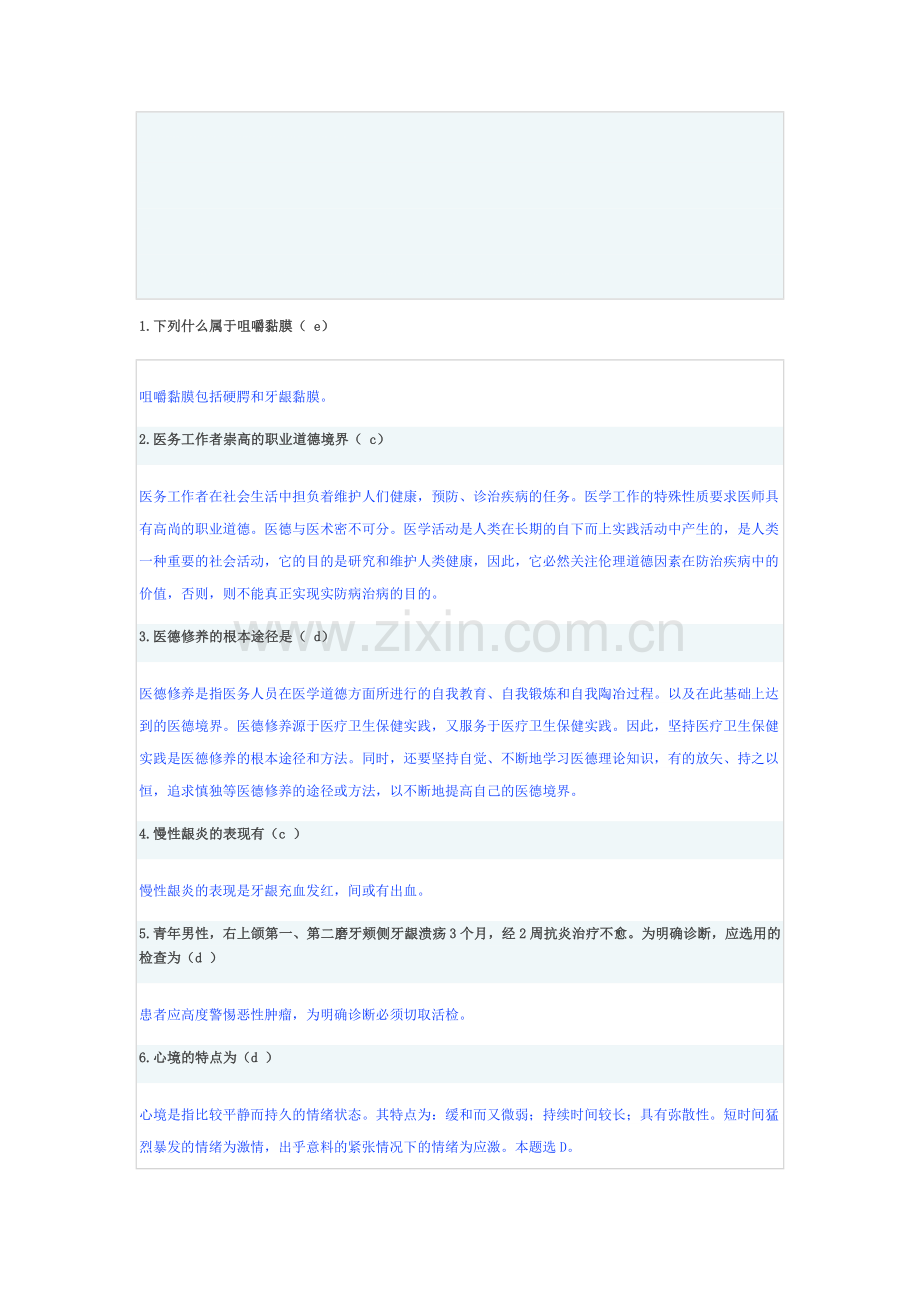Click the empty light-blue box above question 1
The height and width of the screenshot is (1302, 920).
(460, 205)
